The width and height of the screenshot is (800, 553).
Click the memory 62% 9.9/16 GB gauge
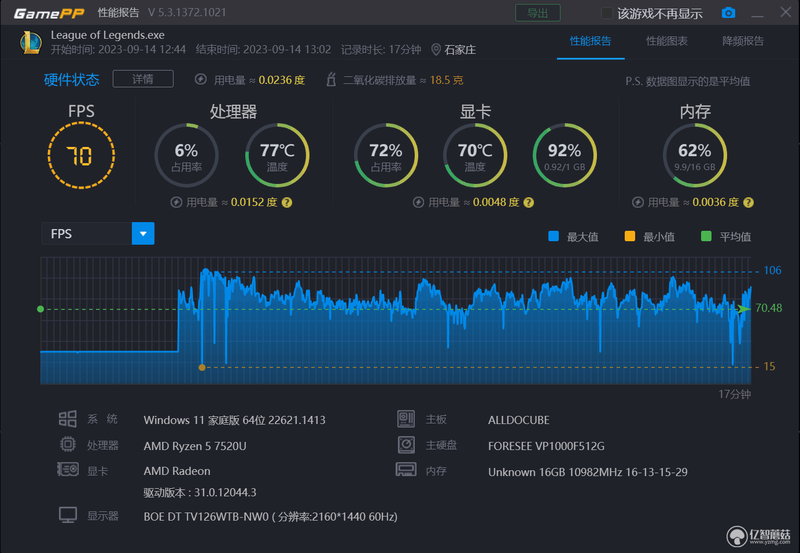695,155
